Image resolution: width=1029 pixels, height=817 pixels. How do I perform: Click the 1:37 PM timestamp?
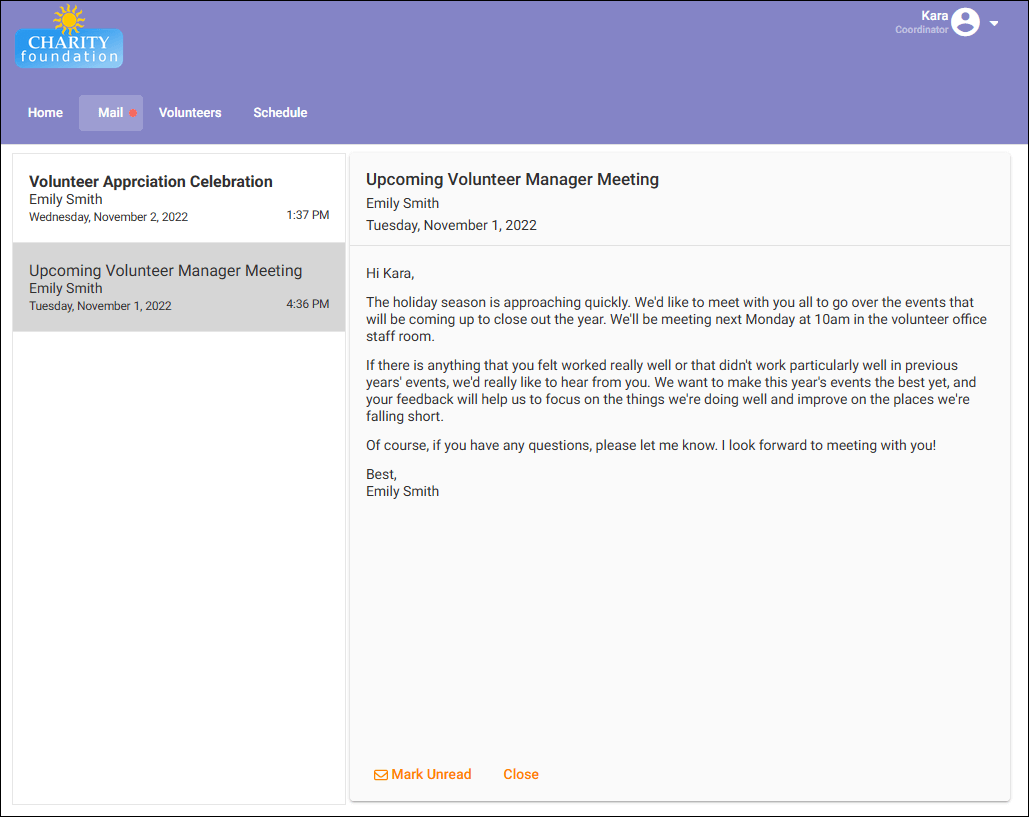[x=307, y=216]
